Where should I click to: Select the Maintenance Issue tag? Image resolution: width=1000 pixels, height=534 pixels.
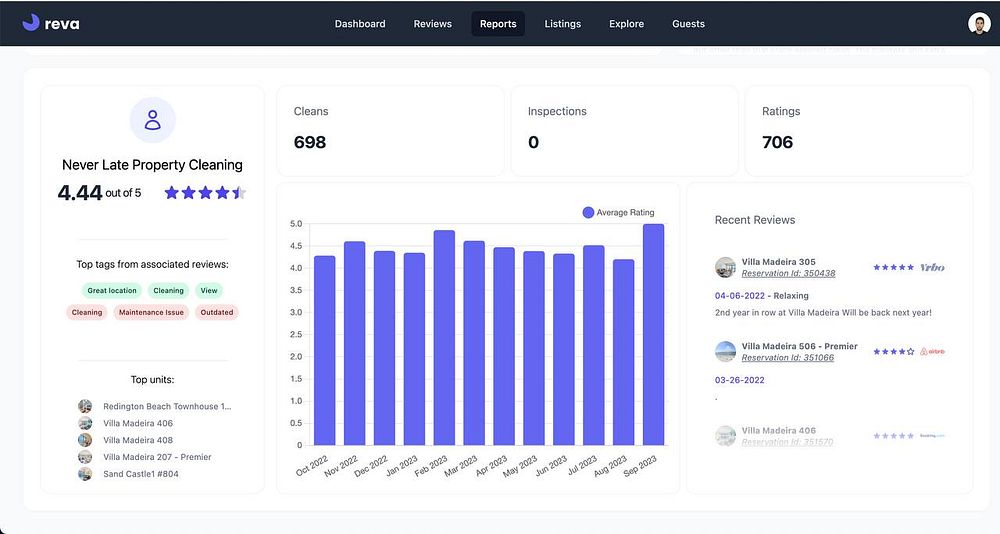pyautogui.click(x=151, y=312)
